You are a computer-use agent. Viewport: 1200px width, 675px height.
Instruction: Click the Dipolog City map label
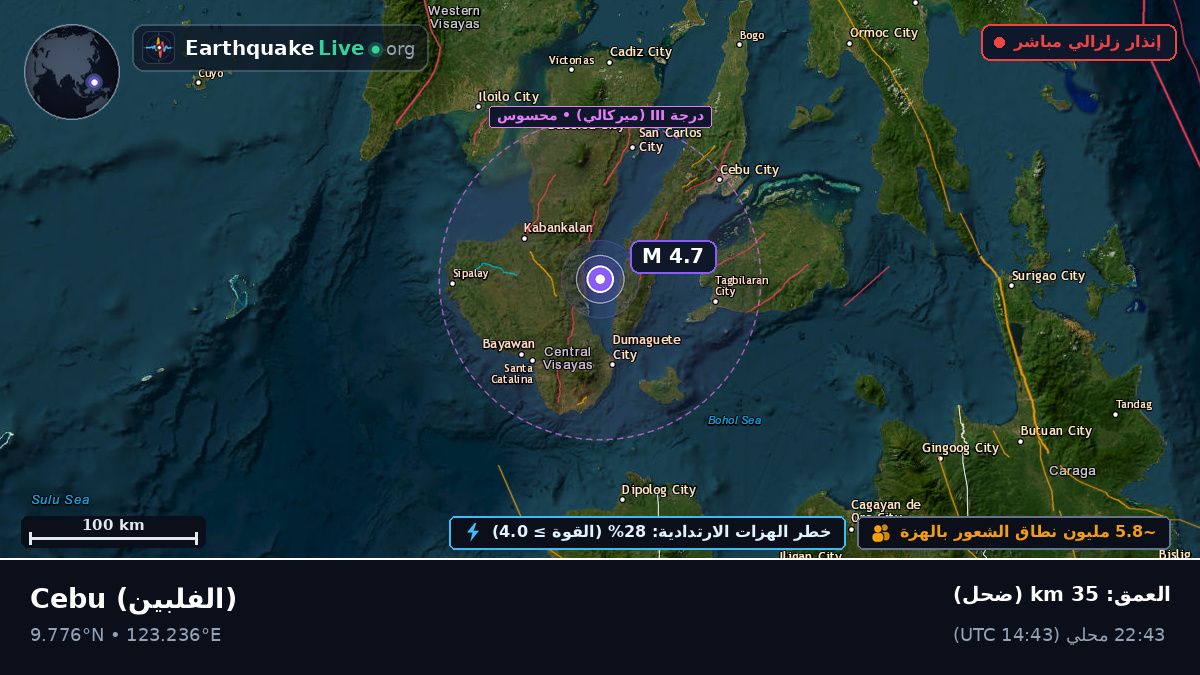tap(658, 490)
